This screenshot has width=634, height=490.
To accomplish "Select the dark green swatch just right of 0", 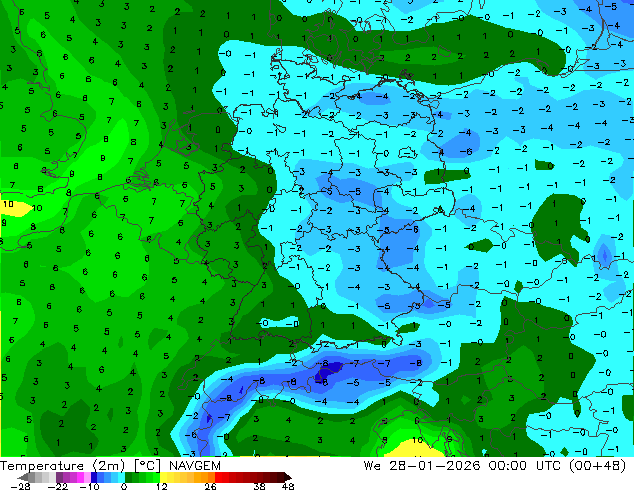I will [x=129, y=477].
